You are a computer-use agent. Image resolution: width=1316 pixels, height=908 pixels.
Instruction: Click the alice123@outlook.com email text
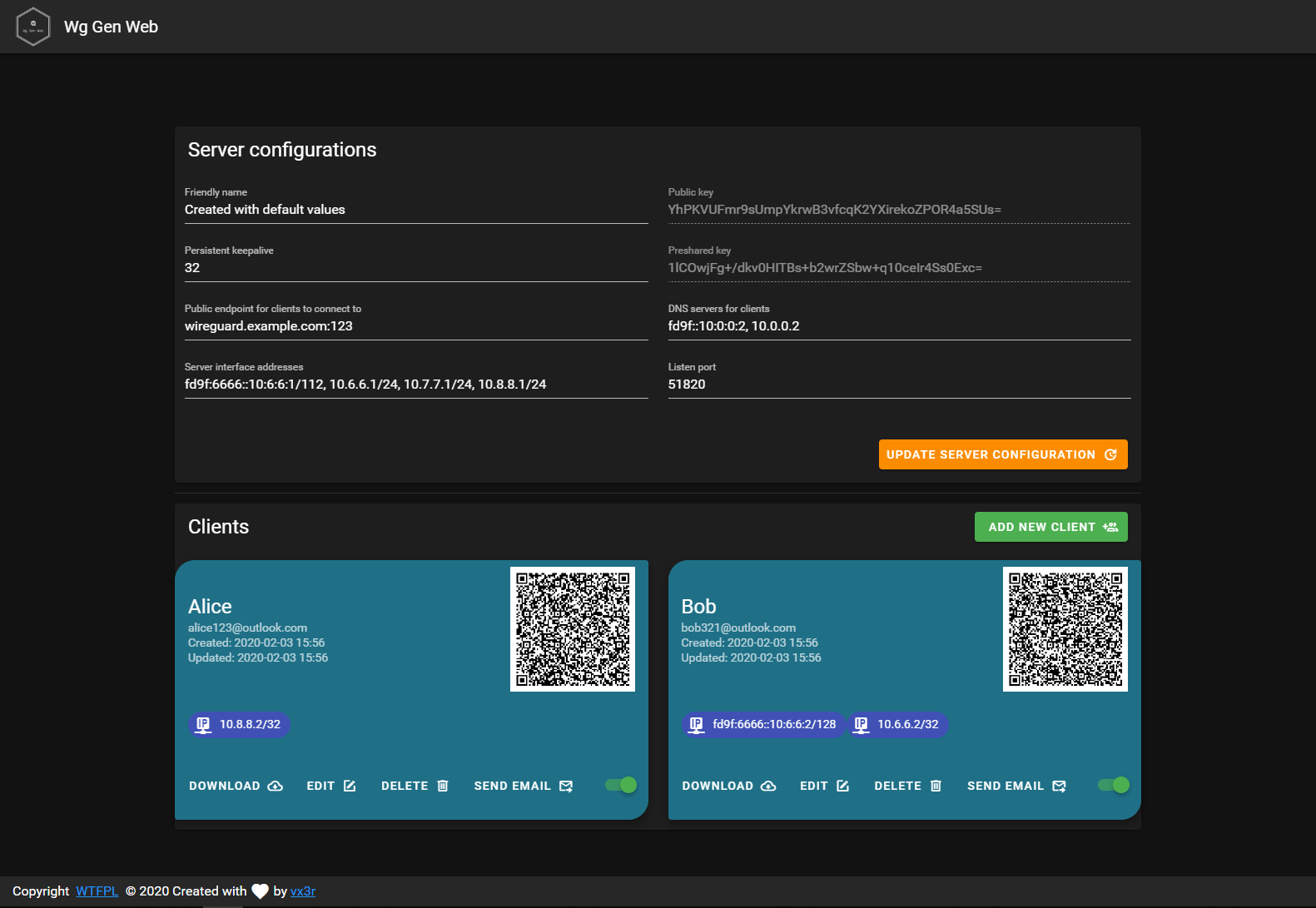point(247,628)
